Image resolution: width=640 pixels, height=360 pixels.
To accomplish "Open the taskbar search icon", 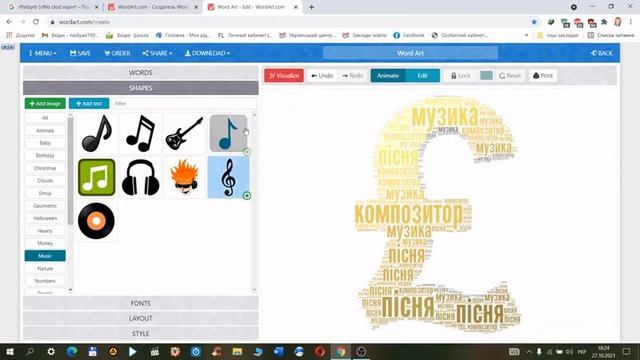I will click(30, 351).
